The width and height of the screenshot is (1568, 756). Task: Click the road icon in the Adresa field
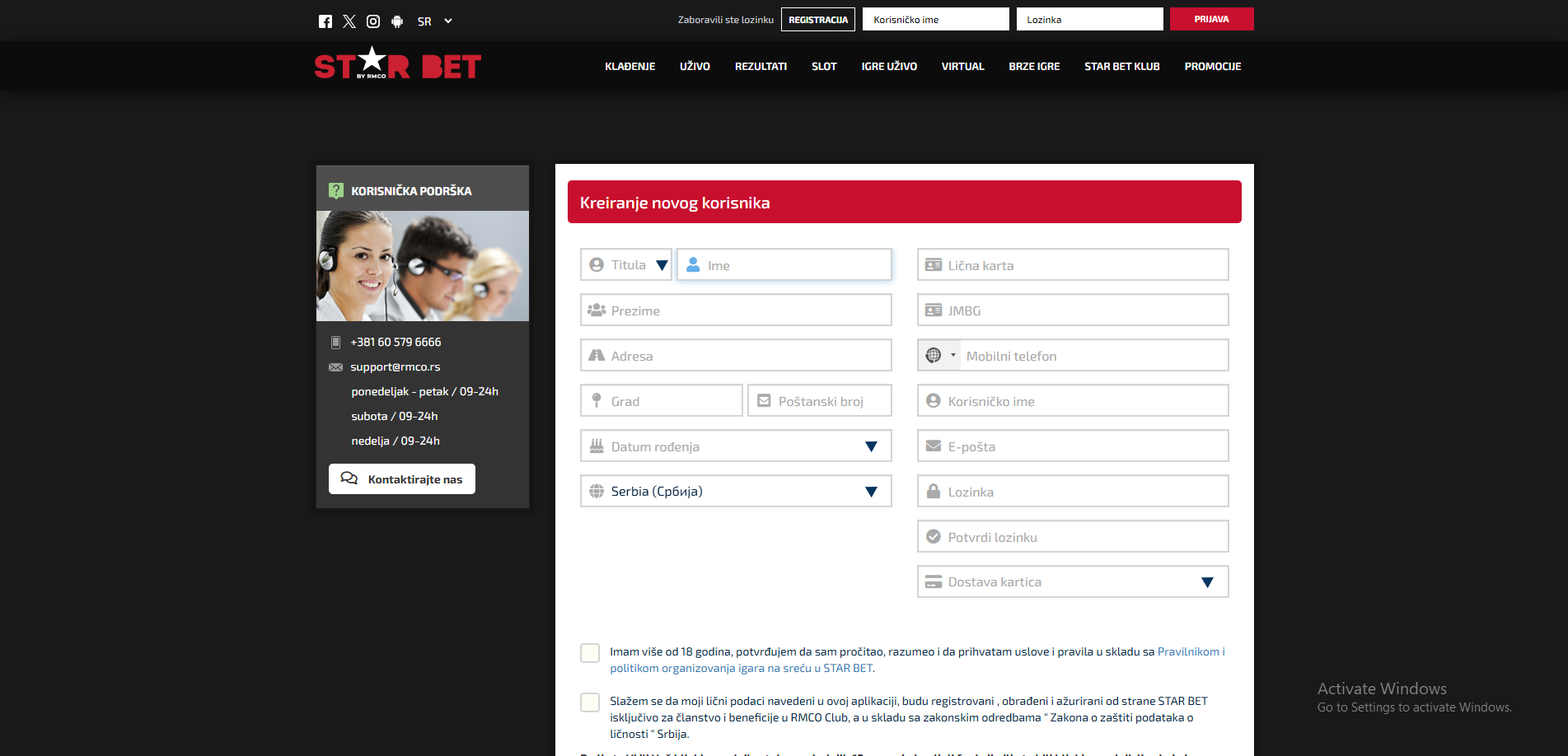[597, 355]
